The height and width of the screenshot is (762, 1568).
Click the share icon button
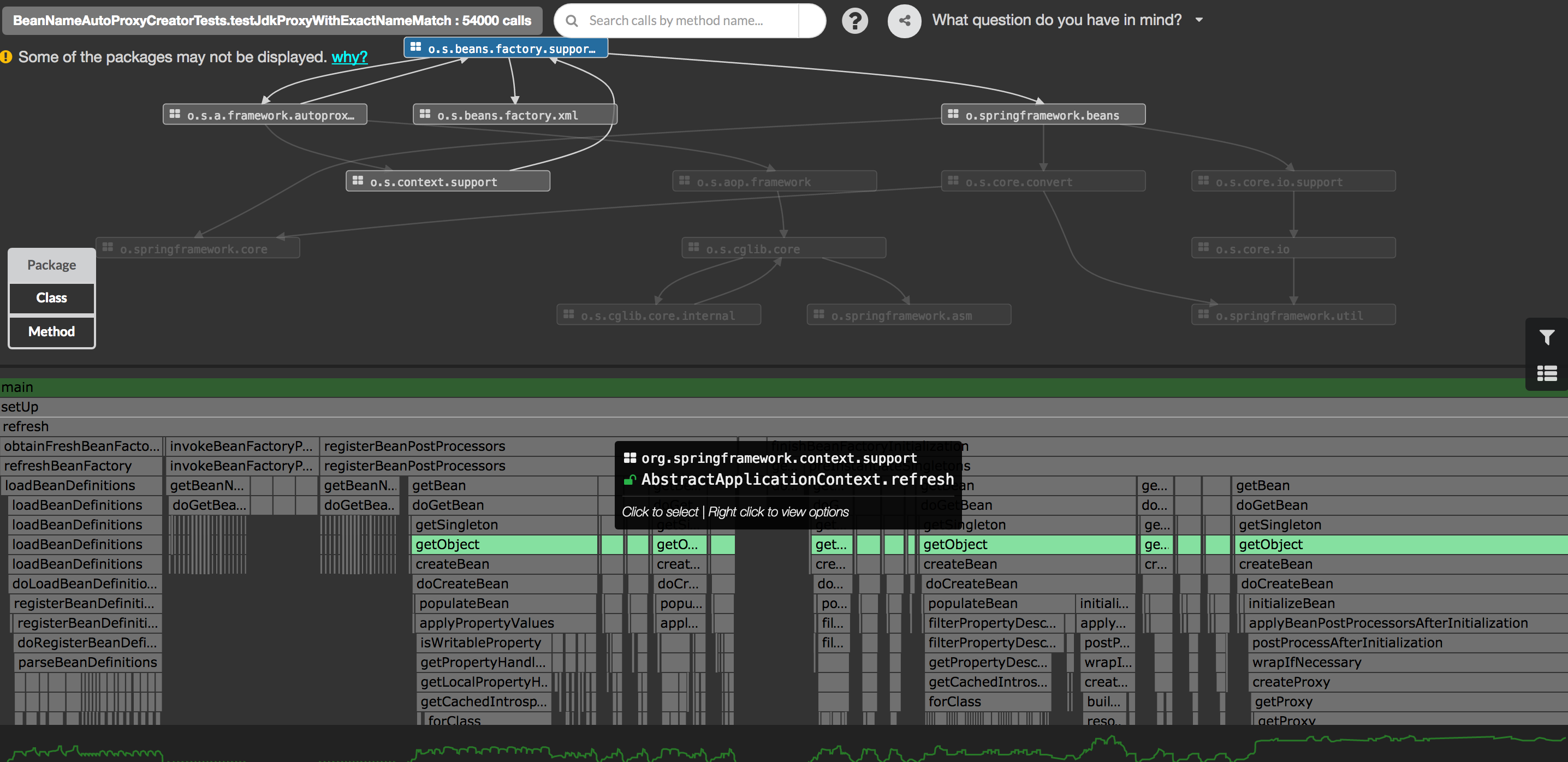pyautogui.click(x=905, y=21)
